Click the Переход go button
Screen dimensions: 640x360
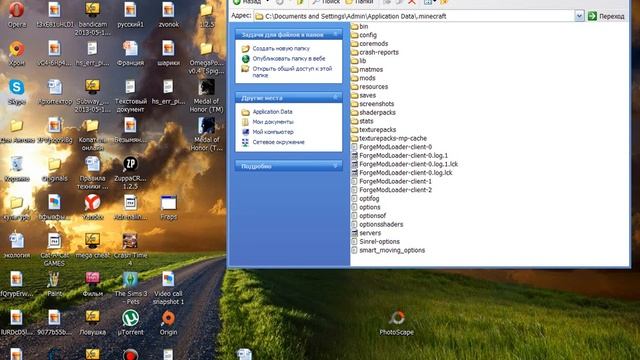tap(606, 16)
